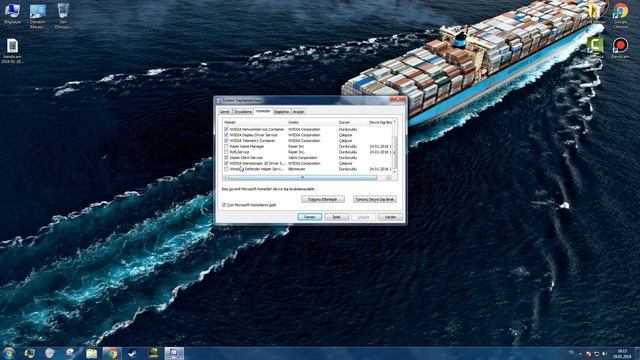Confirm with the Tamam button
Viewport: 640px width, 360px height.
pos(309,217)
